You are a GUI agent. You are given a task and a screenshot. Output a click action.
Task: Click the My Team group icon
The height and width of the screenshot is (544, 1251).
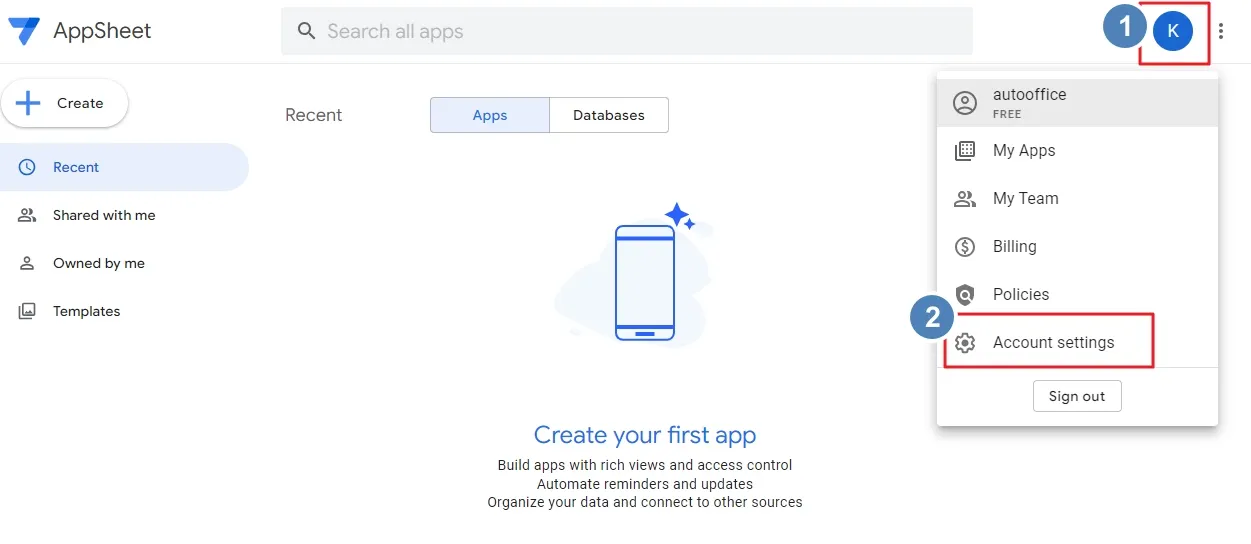[965, 199]
